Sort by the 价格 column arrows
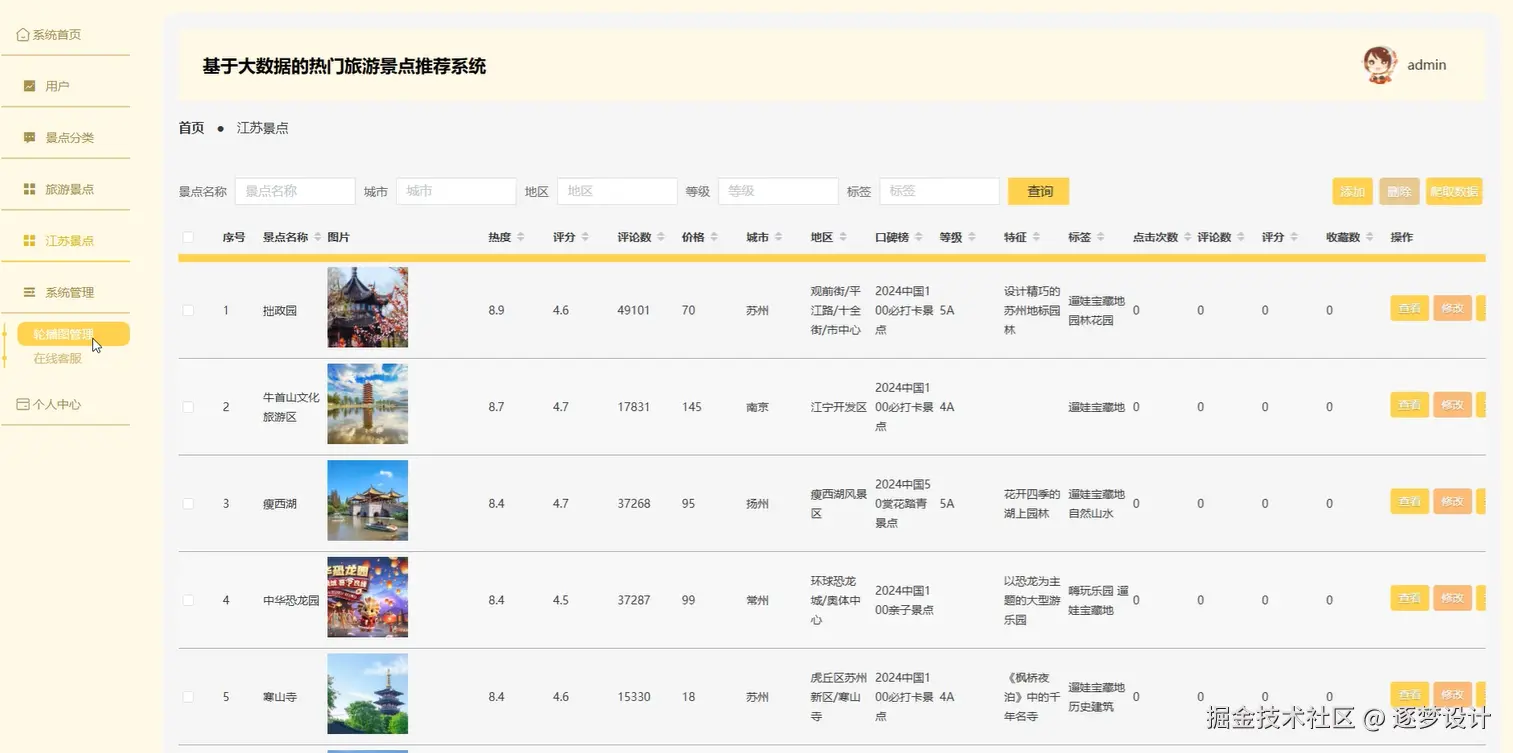 pos(714,237)
